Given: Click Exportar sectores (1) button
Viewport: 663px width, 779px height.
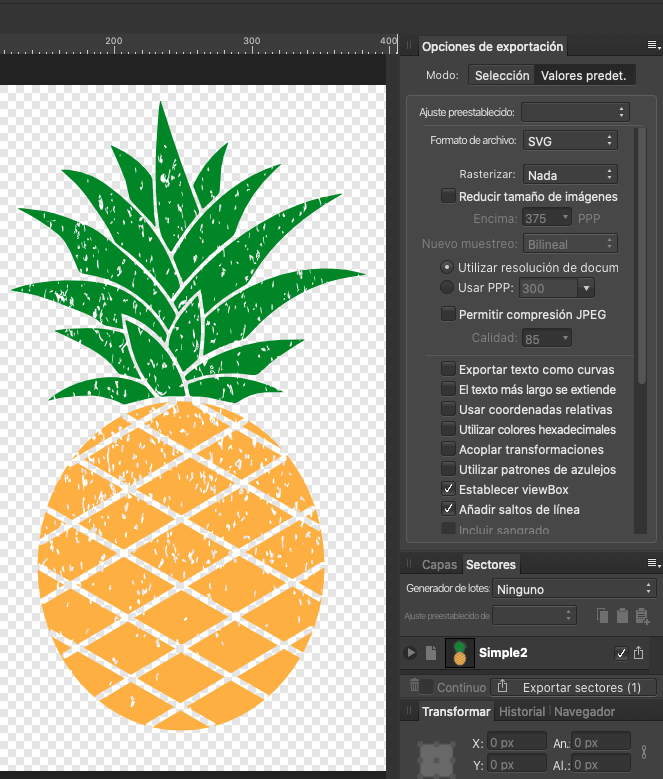Looking at the screenshot, I should pos(573,687).
